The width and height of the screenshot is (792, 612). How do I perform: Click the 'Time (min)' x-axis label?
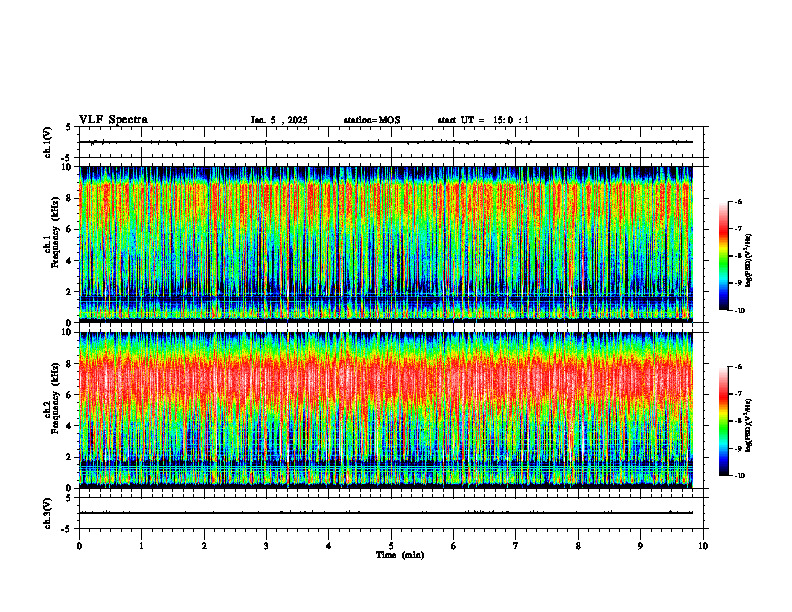400,555
